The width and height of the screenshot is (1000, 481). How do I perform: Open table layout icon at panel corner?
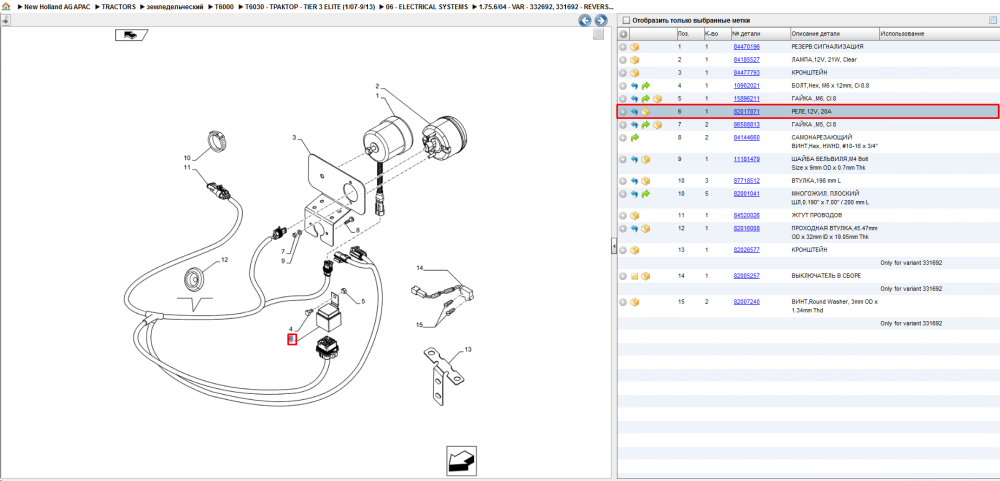tap(992, 20)
